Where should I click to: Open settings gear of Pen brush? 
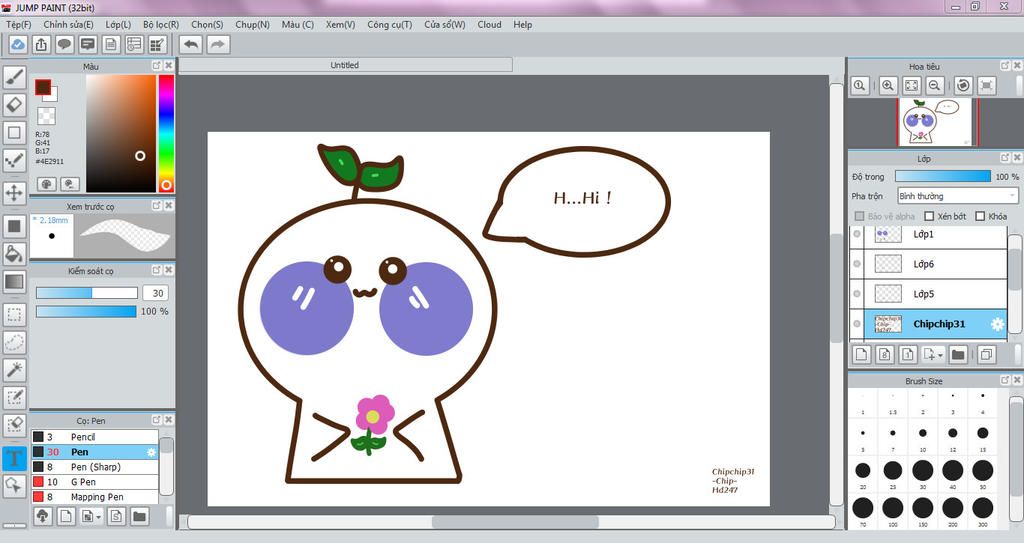point(152,452)
